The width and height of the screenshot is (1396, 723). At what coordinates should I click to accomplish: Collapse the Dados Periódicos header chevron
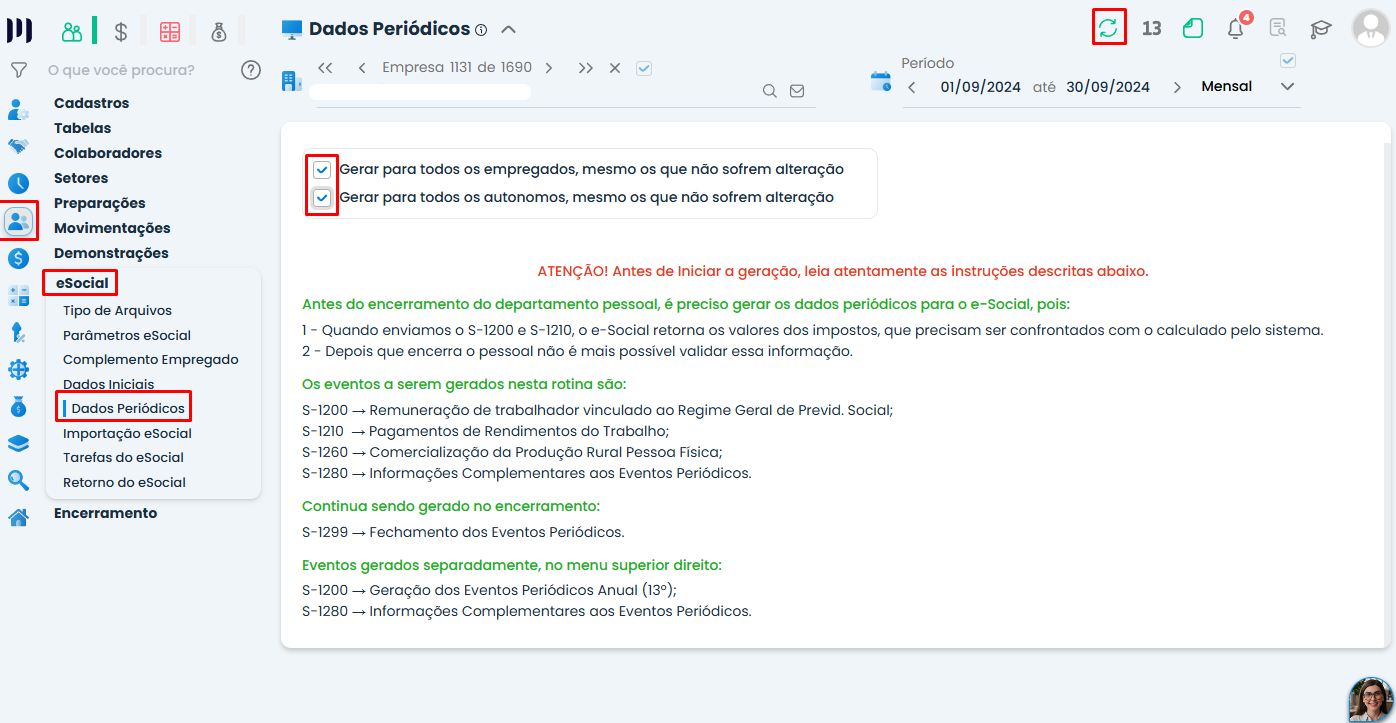pyautogui.click(x=508, y=29)
